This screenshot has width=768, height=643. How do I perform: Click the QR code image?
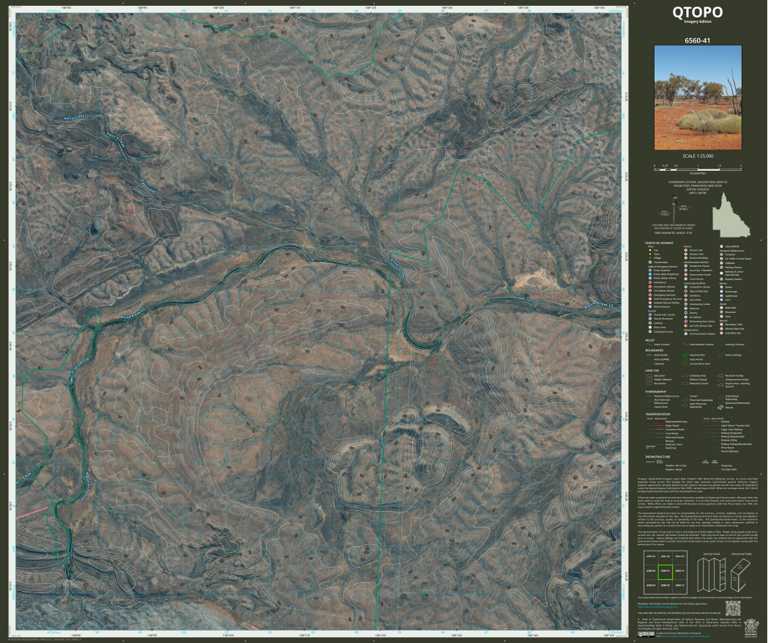(733, 608)
